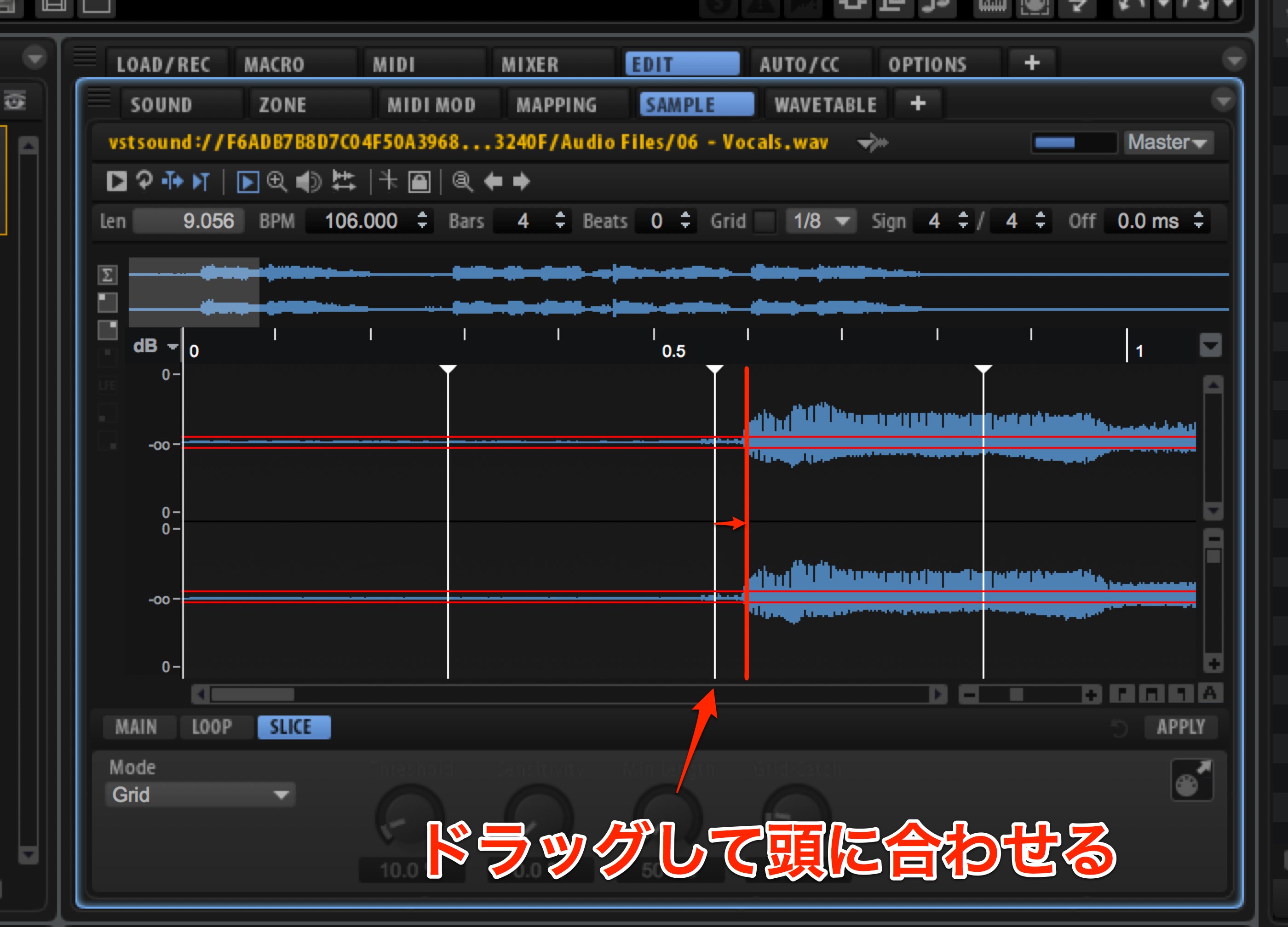This screenshot has width=1288, height=927.
Task: Select the blue-framed Play tool icon
Action: pos(247,182)
